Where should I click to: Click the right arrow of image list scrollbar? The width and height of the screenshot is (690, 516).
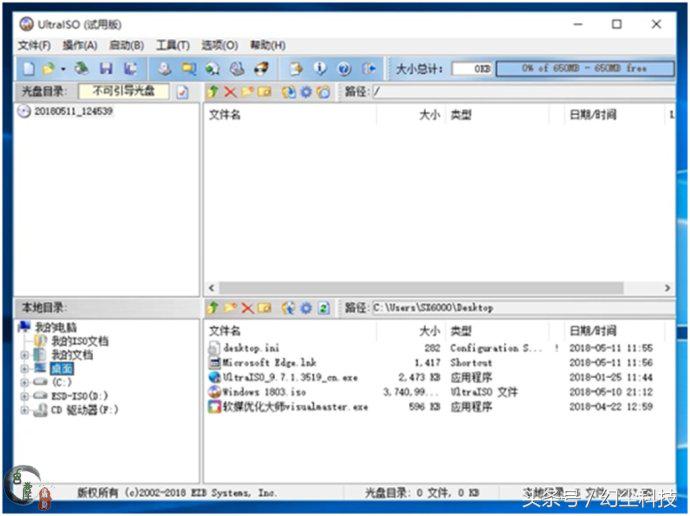click(x=667, y=288)
